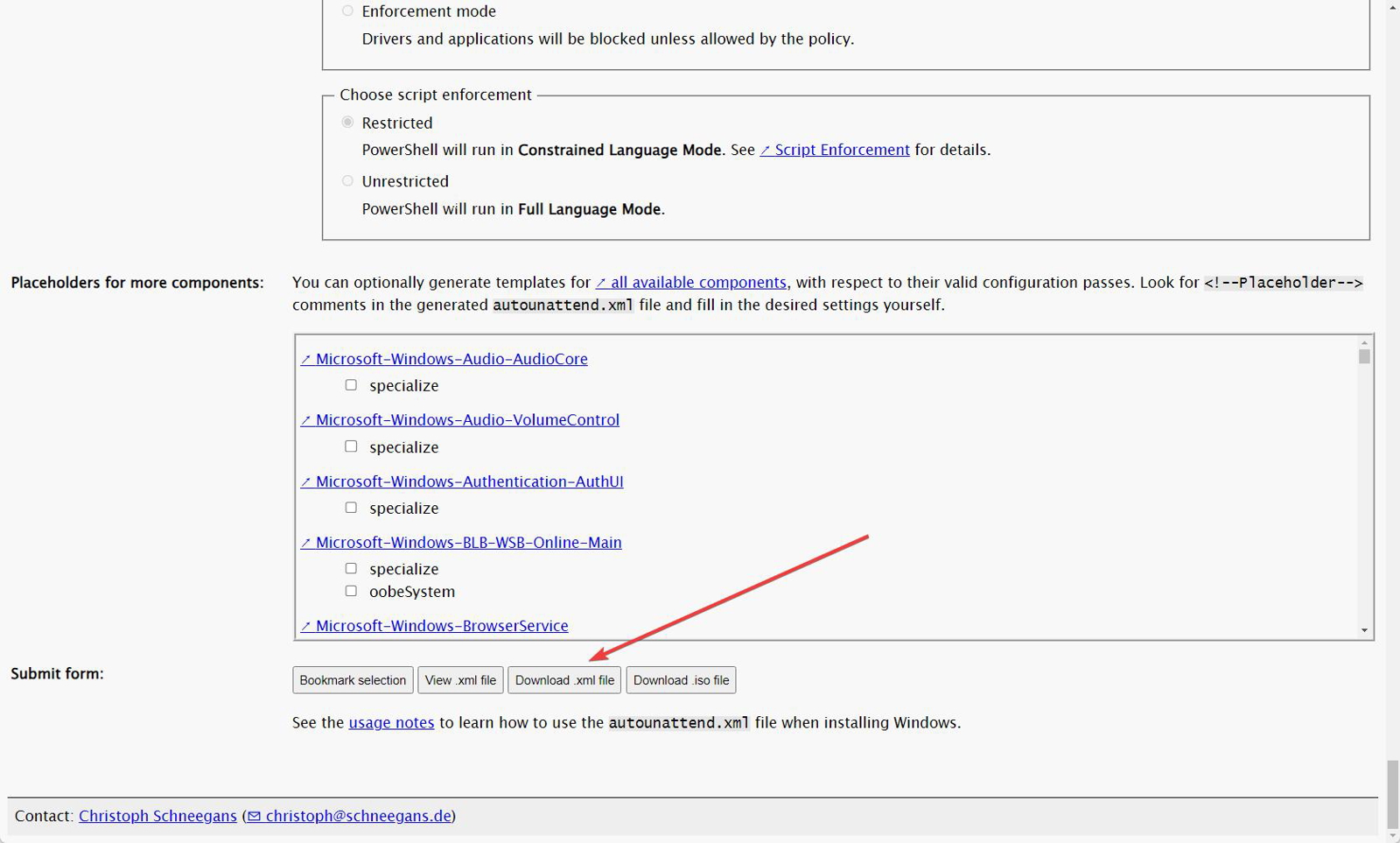The image size is (1400, 843).
Task: Click the components list scroll-down arrow
Action: (x=1364, y=630)
